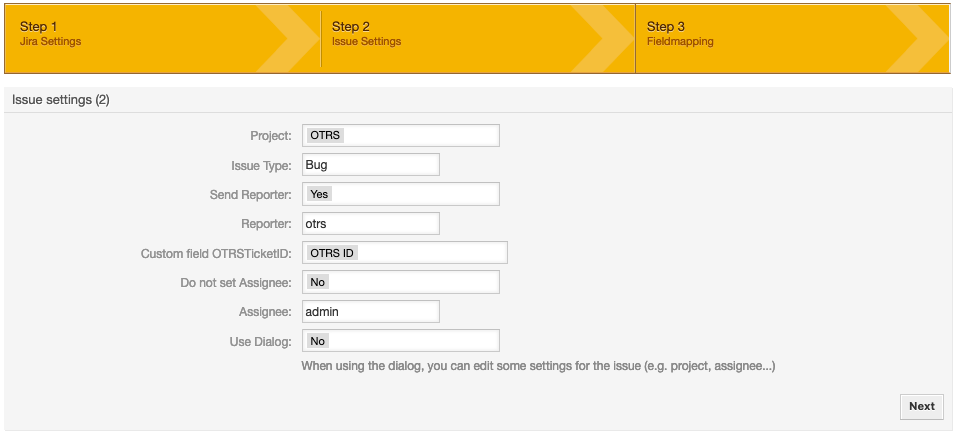Click the Reporter field containing otrs
The image size is (957, 436).
370,223
